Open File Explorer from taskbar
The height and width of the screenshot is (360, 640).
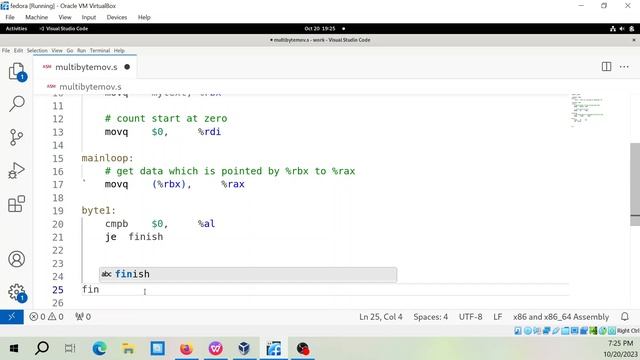[x=128, y=349]
